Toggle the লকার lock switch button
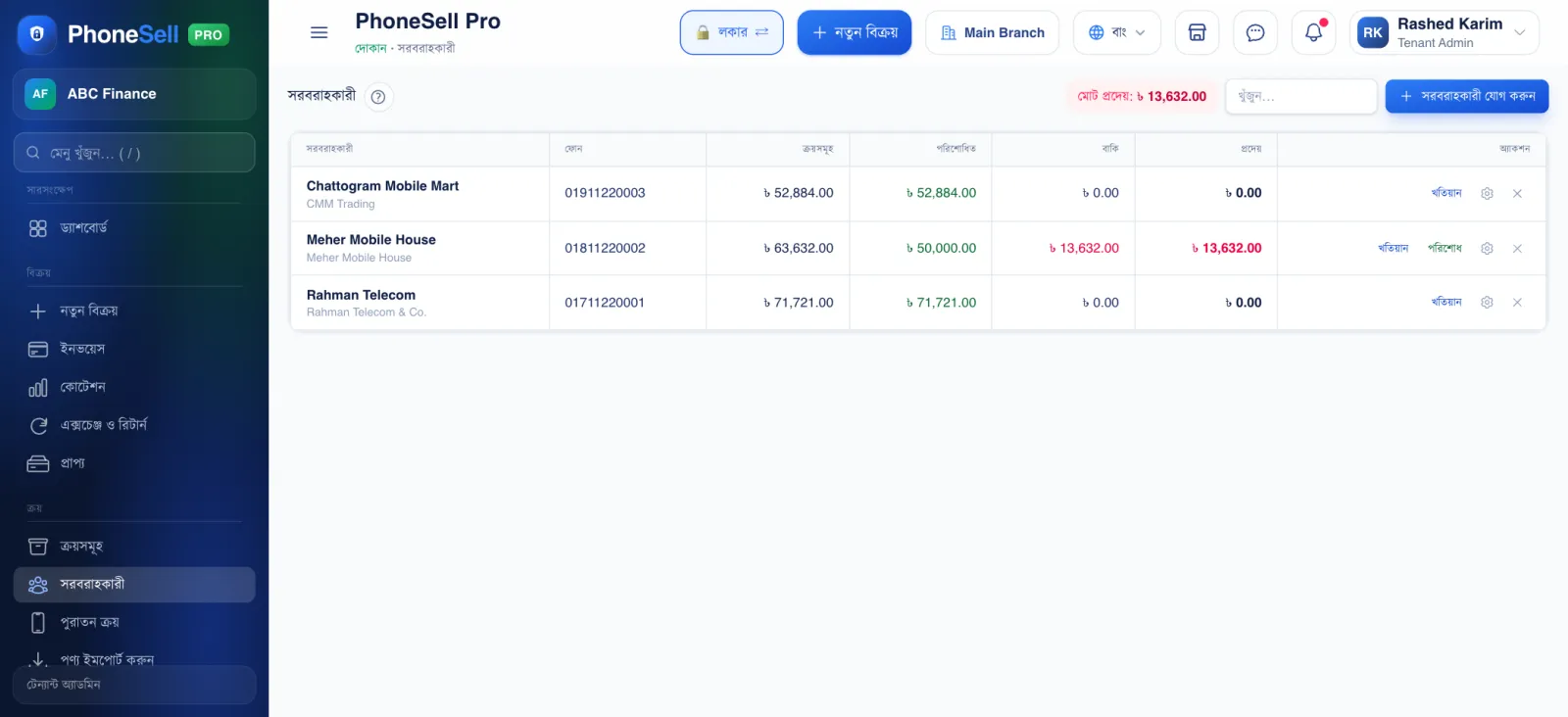This screenshot has width=1568, height=717. tap(731, 32)
